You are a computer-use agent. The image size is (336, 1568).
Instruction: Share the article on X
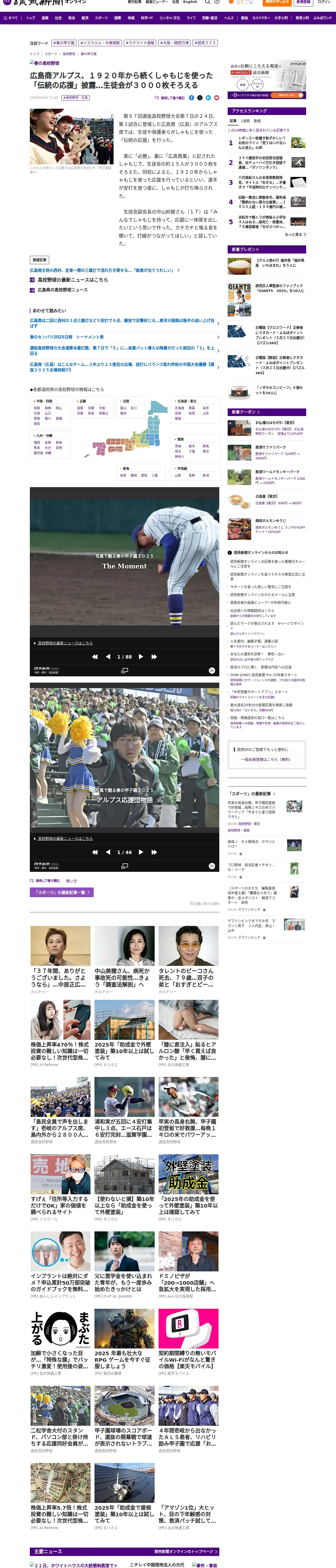pyautogui.click(x=200, y=97)
